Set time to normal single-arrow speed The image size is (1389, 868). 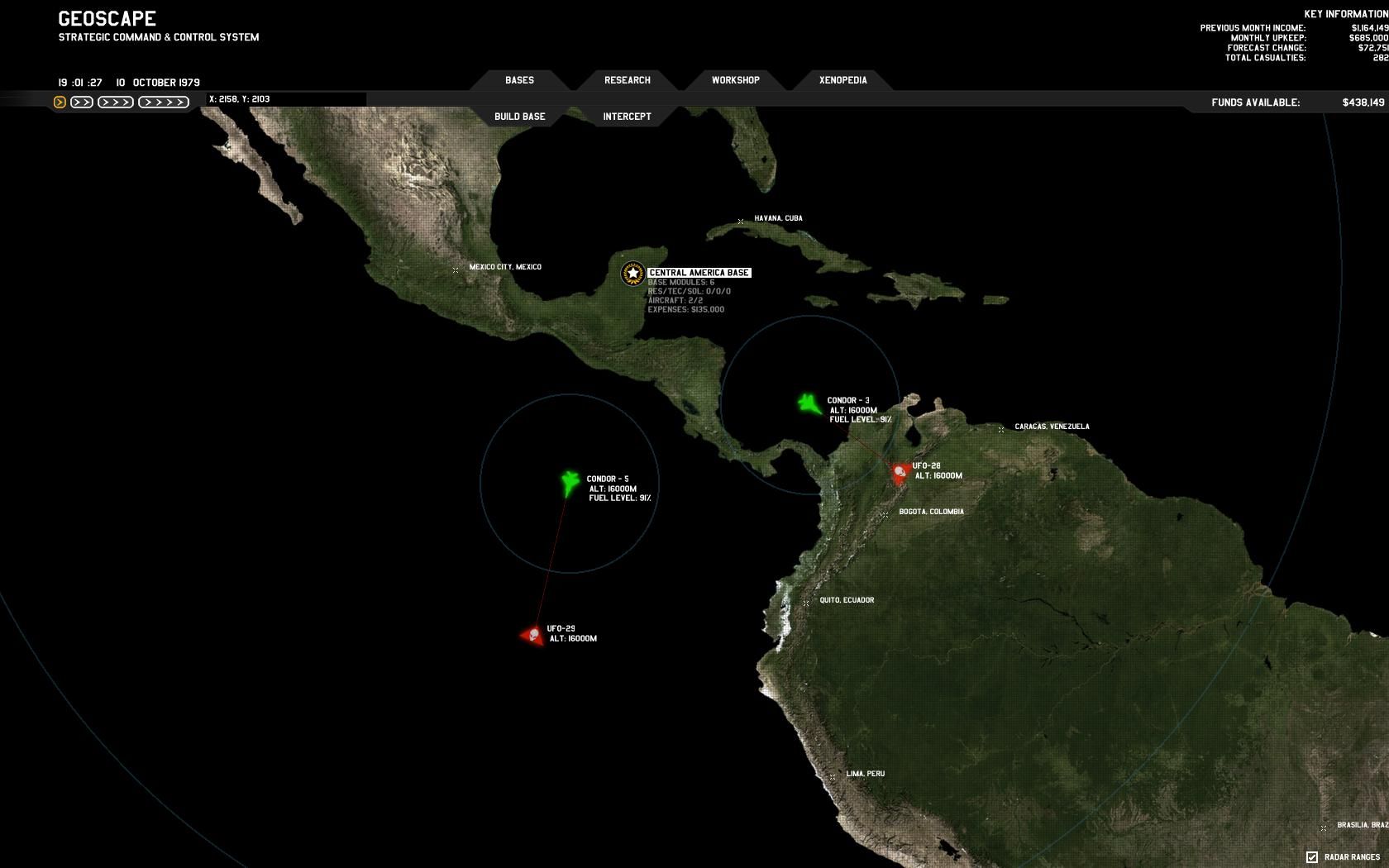[x=60, y=103]
